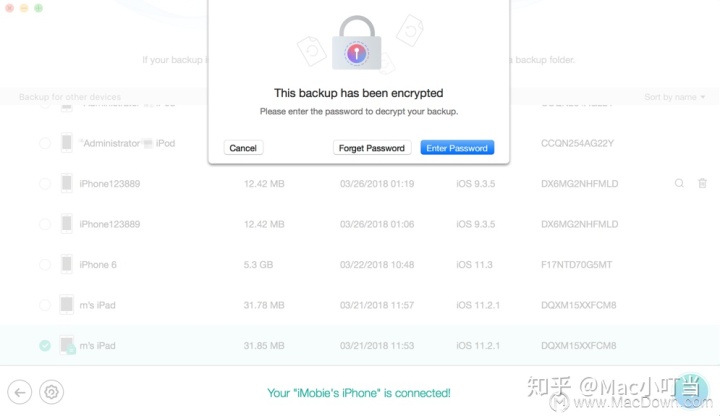Click the Enter Password button
720x416 pixels.
pos(457,148)
